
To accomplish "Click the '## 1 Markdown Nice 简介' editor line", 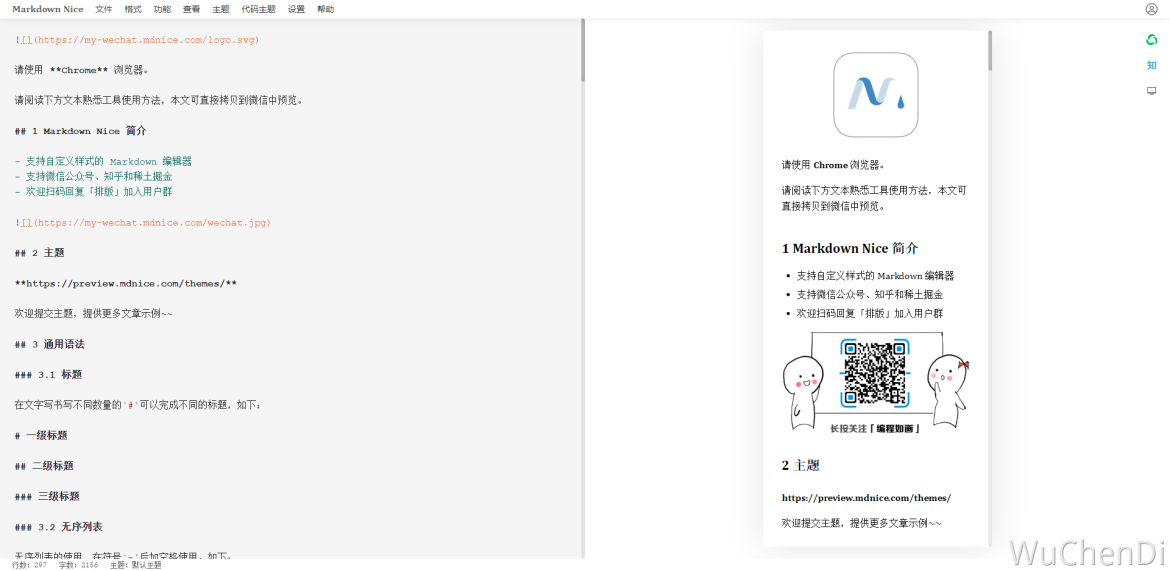I will pyautogui.click(x=81, y=131).
